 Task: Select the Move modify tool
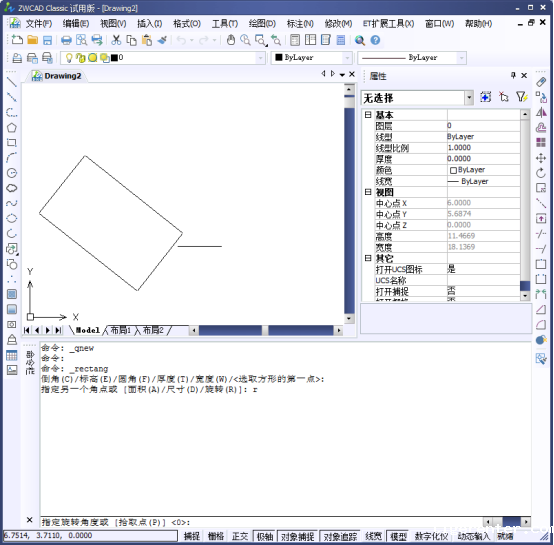click(x=541, y=158)
